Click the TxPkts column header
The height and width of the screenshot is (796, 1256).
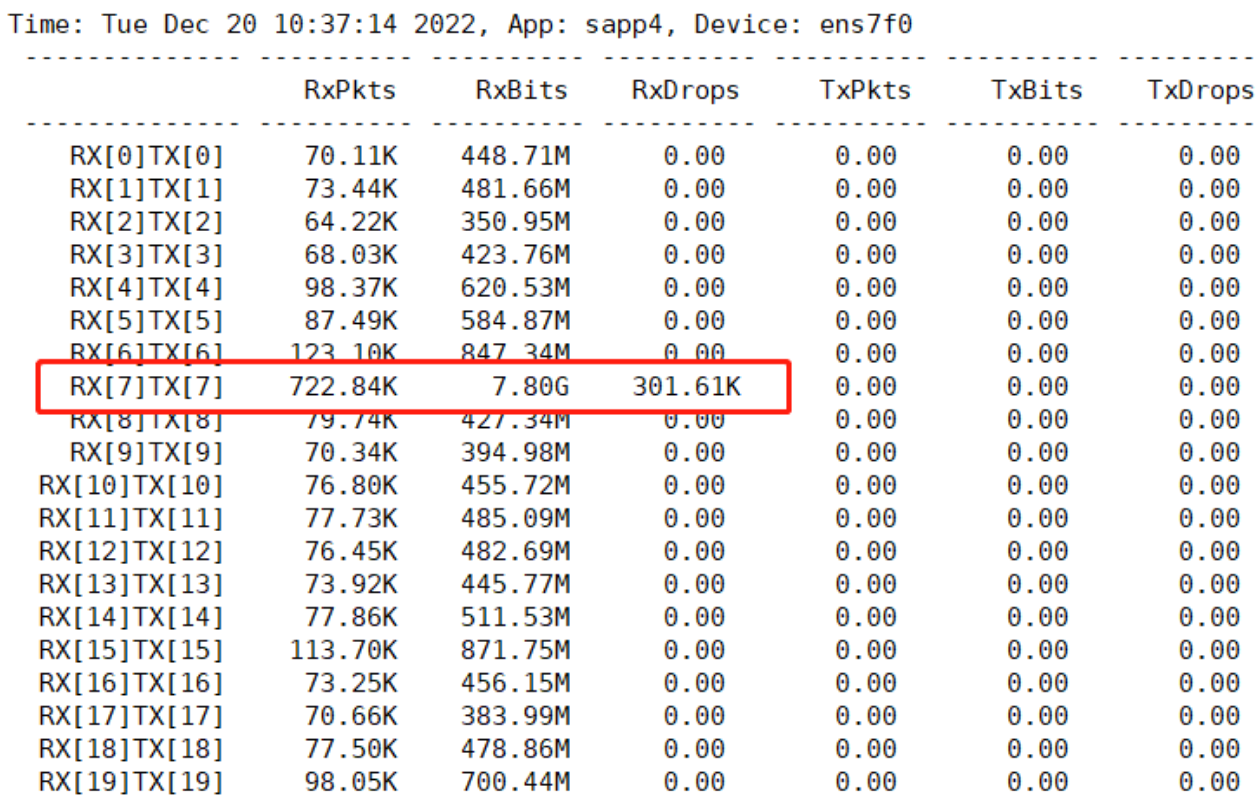click(865, 90)
